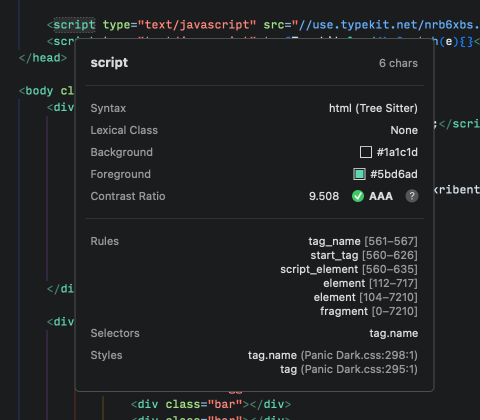Click rule element [112–717]
The width and height of the screenshot is (480, 420).
[370, 283]
